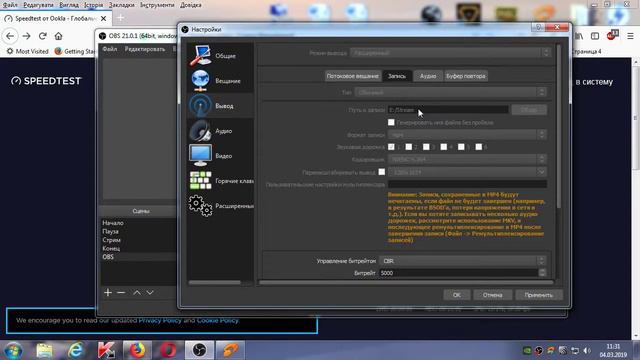Click the custom muxer settings field
Image resolution: width=640 pixels, height=360 pixels.
(x=467, y=184)
